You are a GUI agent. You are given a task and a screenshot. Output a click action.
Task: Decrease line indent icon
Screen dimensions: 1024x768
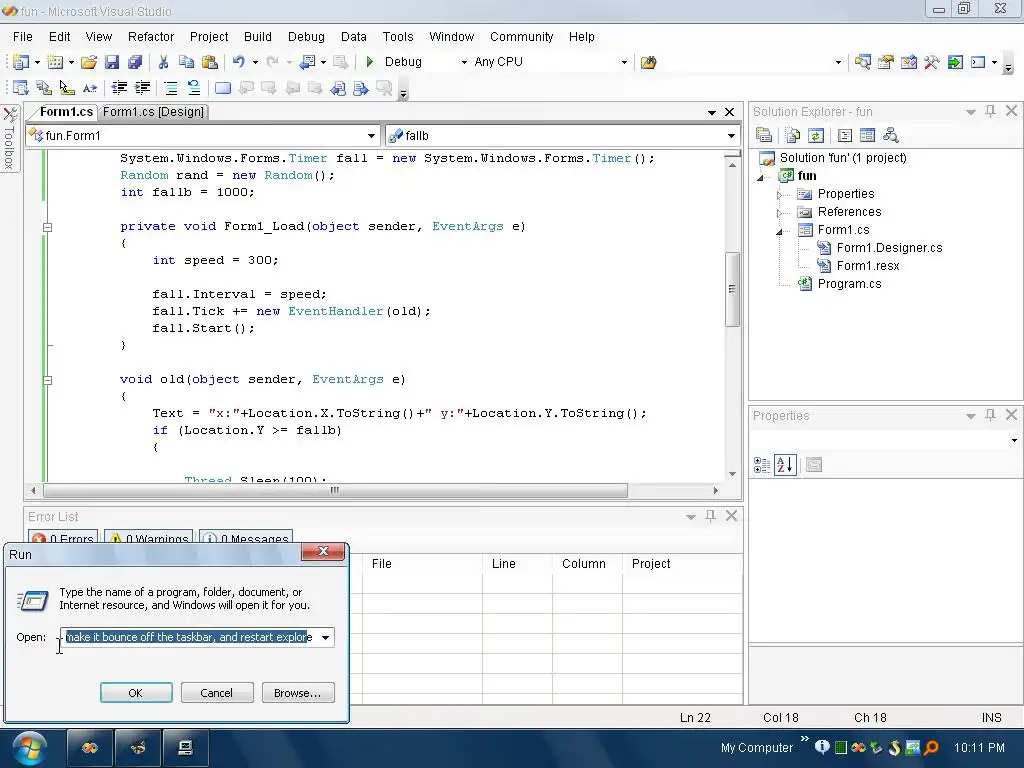pos(119,88)
